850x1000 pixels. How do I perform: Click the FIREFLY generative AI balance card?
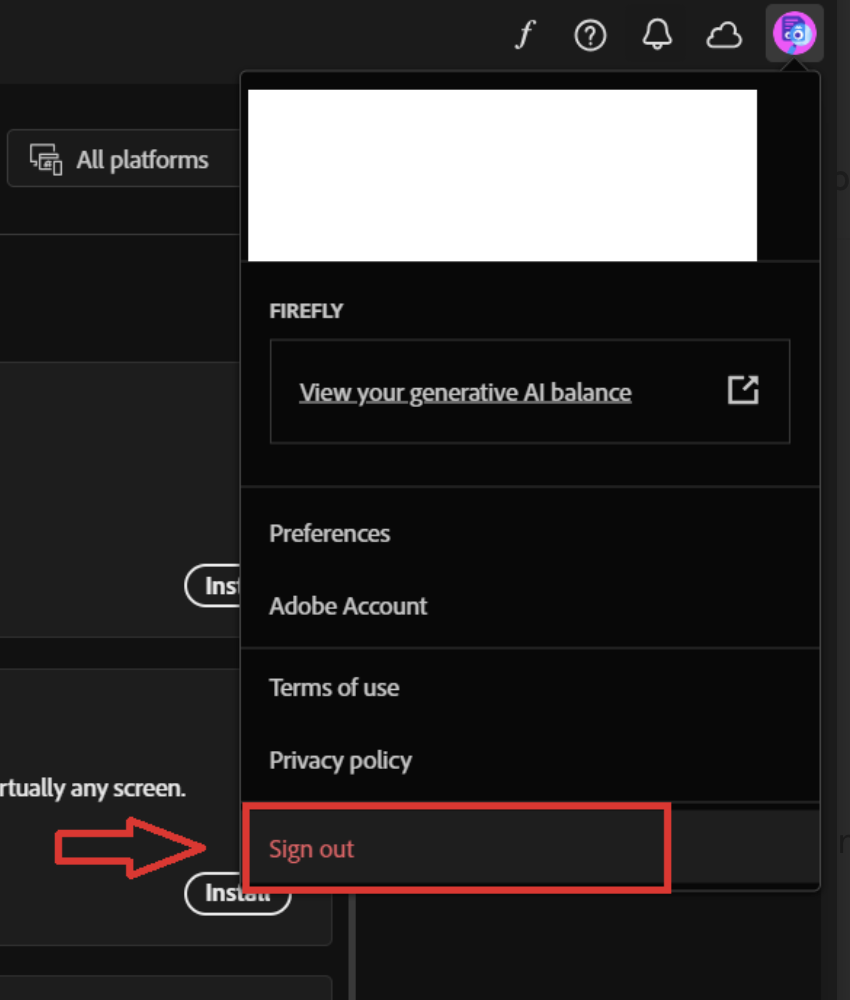[529, 391]
